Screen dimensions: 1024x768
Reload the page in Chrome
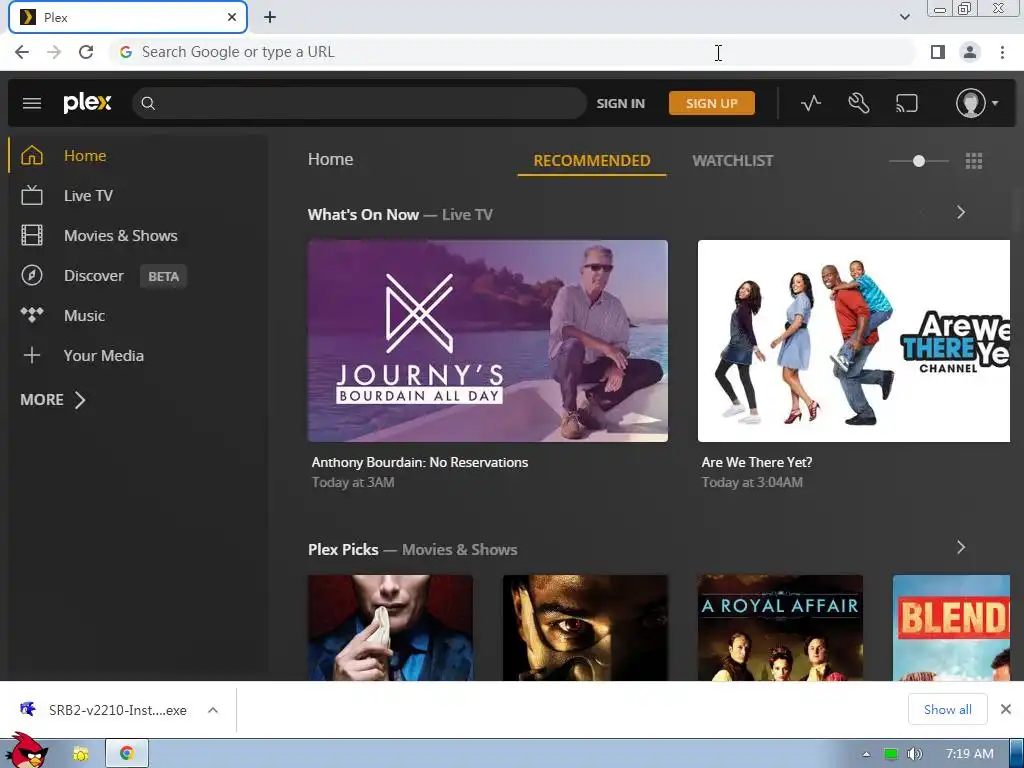(x=86, y=52)
